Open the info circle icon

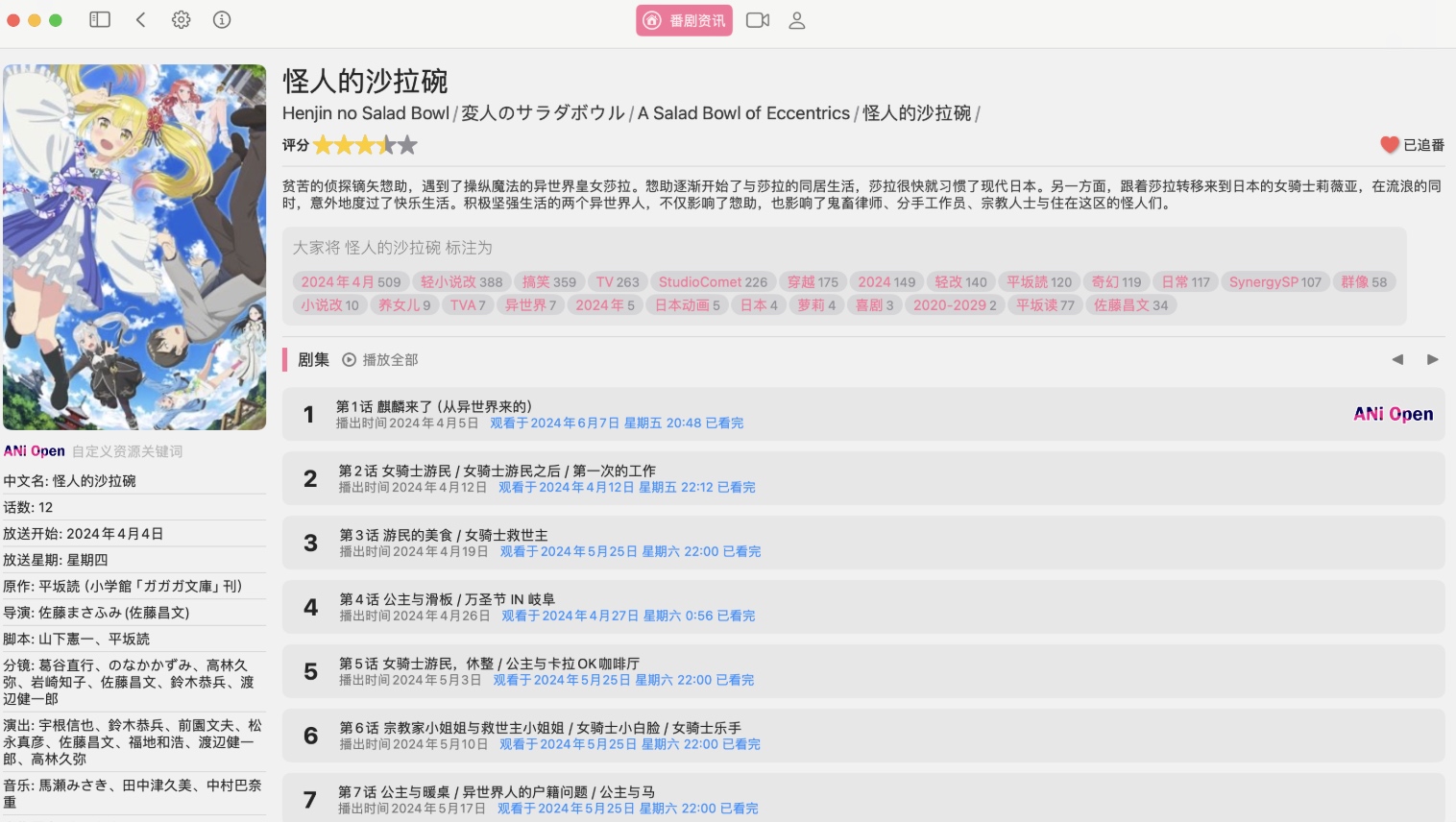222,19
